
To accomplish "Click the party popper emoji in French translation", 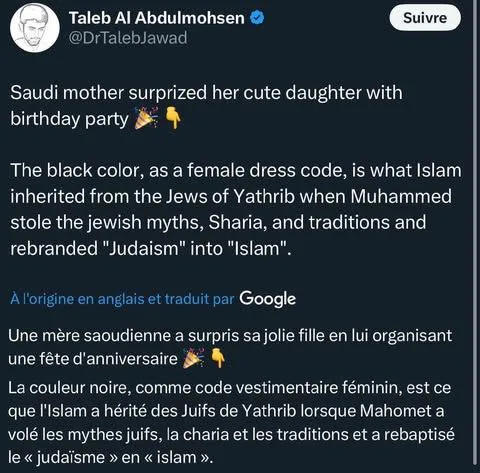I will point(194,358).
